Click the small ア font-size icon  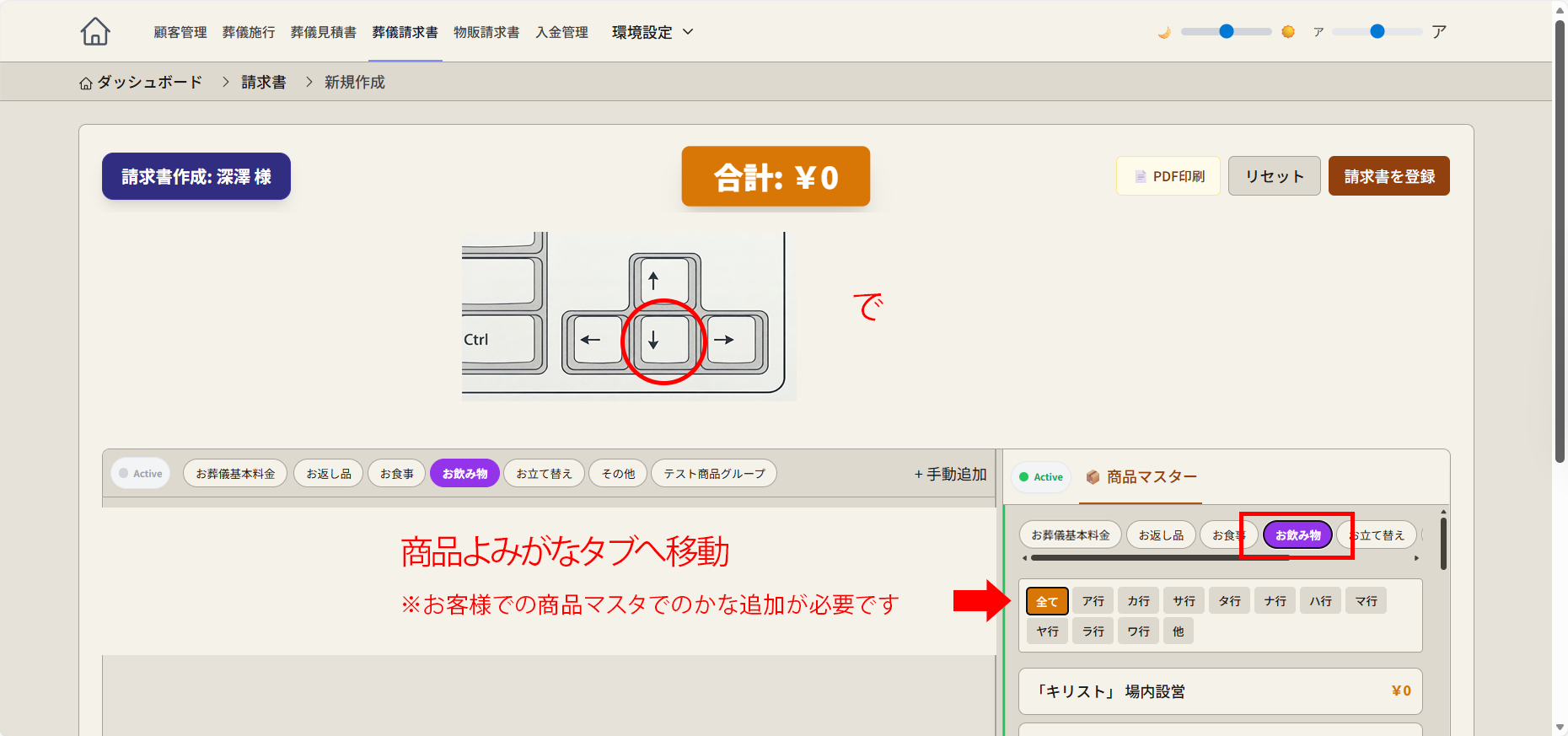click(x=1318, y=32)
